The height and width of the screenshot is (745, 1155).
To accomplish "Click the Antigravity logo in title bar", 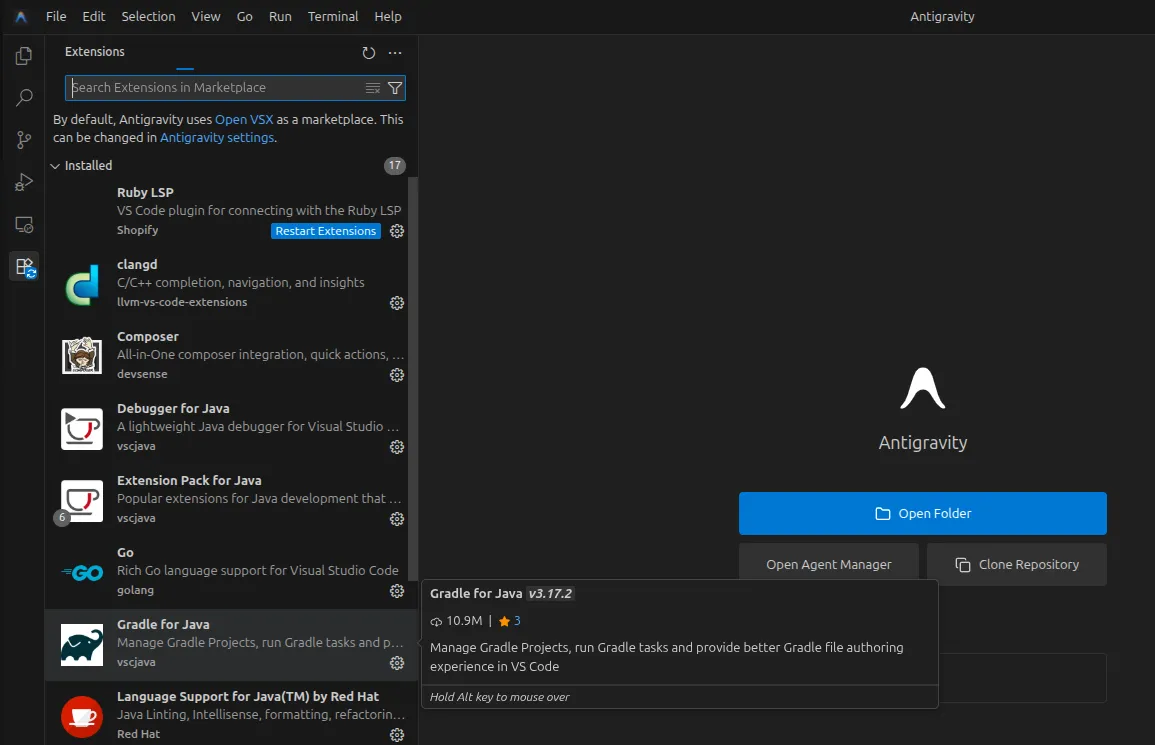I will [x=21, y=16].
